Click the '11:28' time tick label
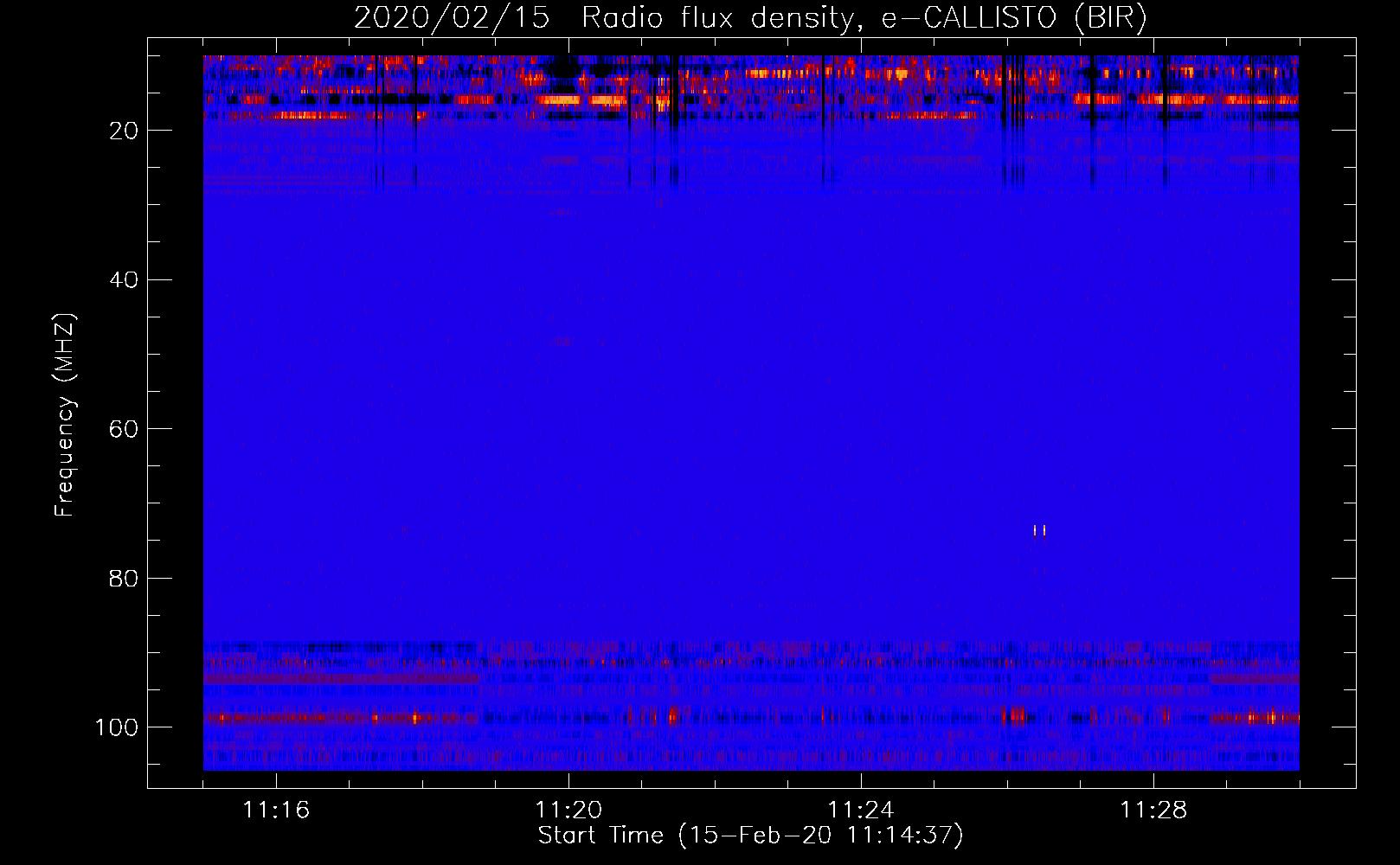1400x865 pixels. (1153, 811)
